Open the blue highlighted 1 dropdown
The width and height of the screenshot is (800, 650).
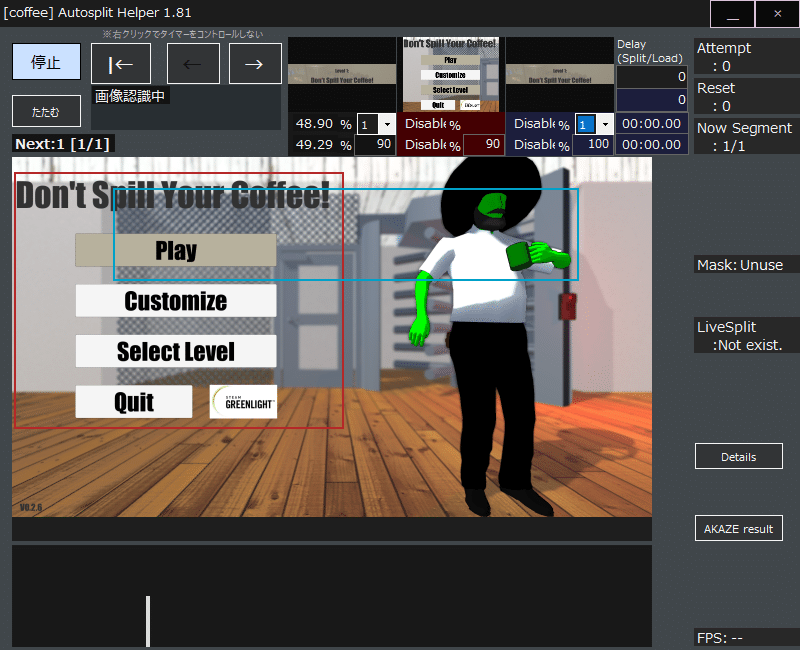point(605,124)
